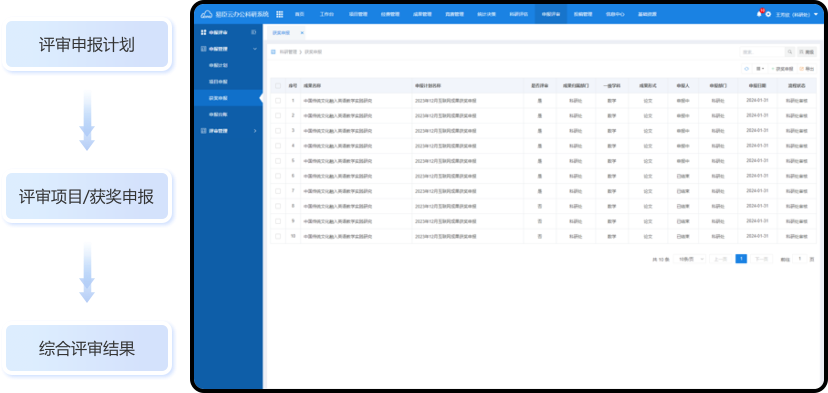The image size is (828, 393).
Task: Tick the checkbox for row 8
Action: coord(278,206)
